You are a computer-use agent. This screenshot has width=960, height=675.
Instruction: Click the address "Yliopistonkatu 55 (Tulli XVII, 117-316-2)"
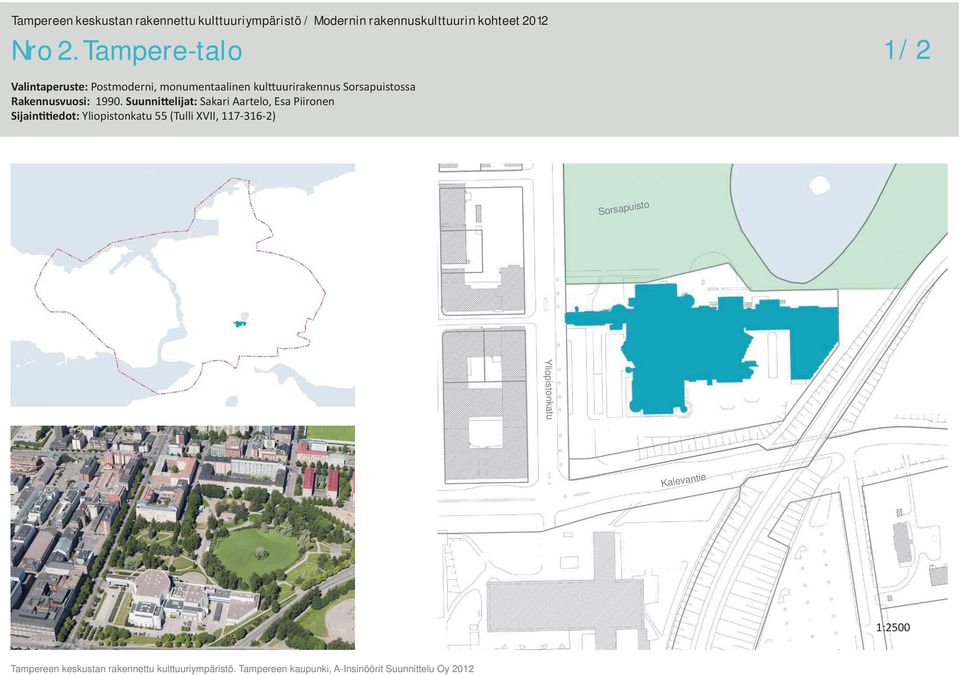coord(179,116)
